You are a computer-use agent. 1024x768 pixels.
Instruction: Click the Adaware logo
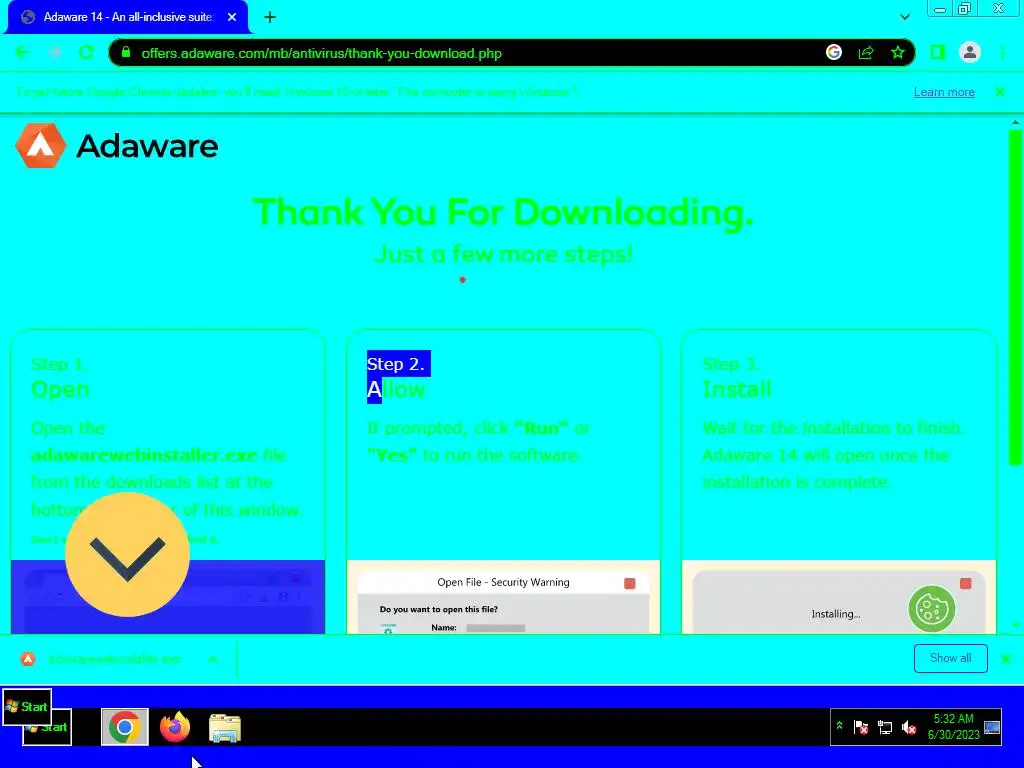116,146
